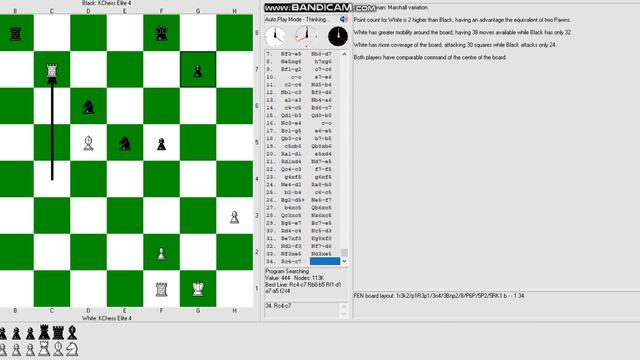Select the white rook on f1
640x360 pixels.
[x=162, y=289]
